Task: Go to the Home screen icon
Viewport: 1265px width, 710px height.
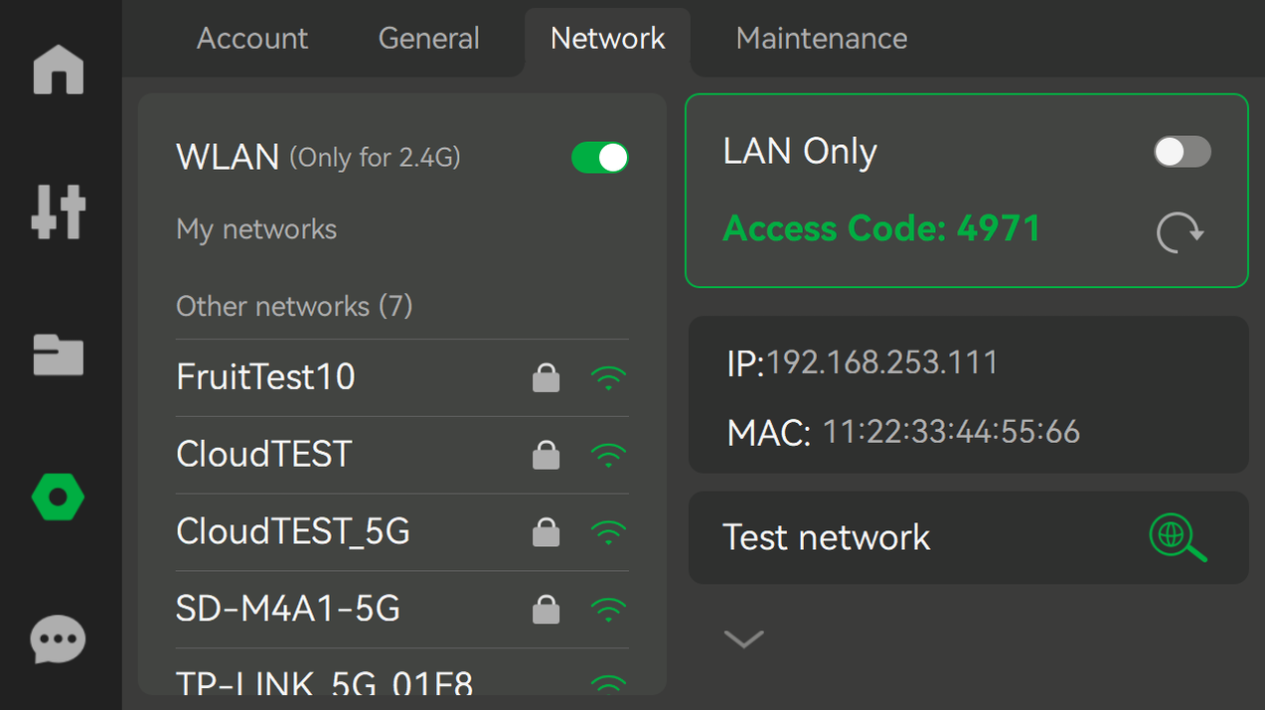Action: (58, 70)
